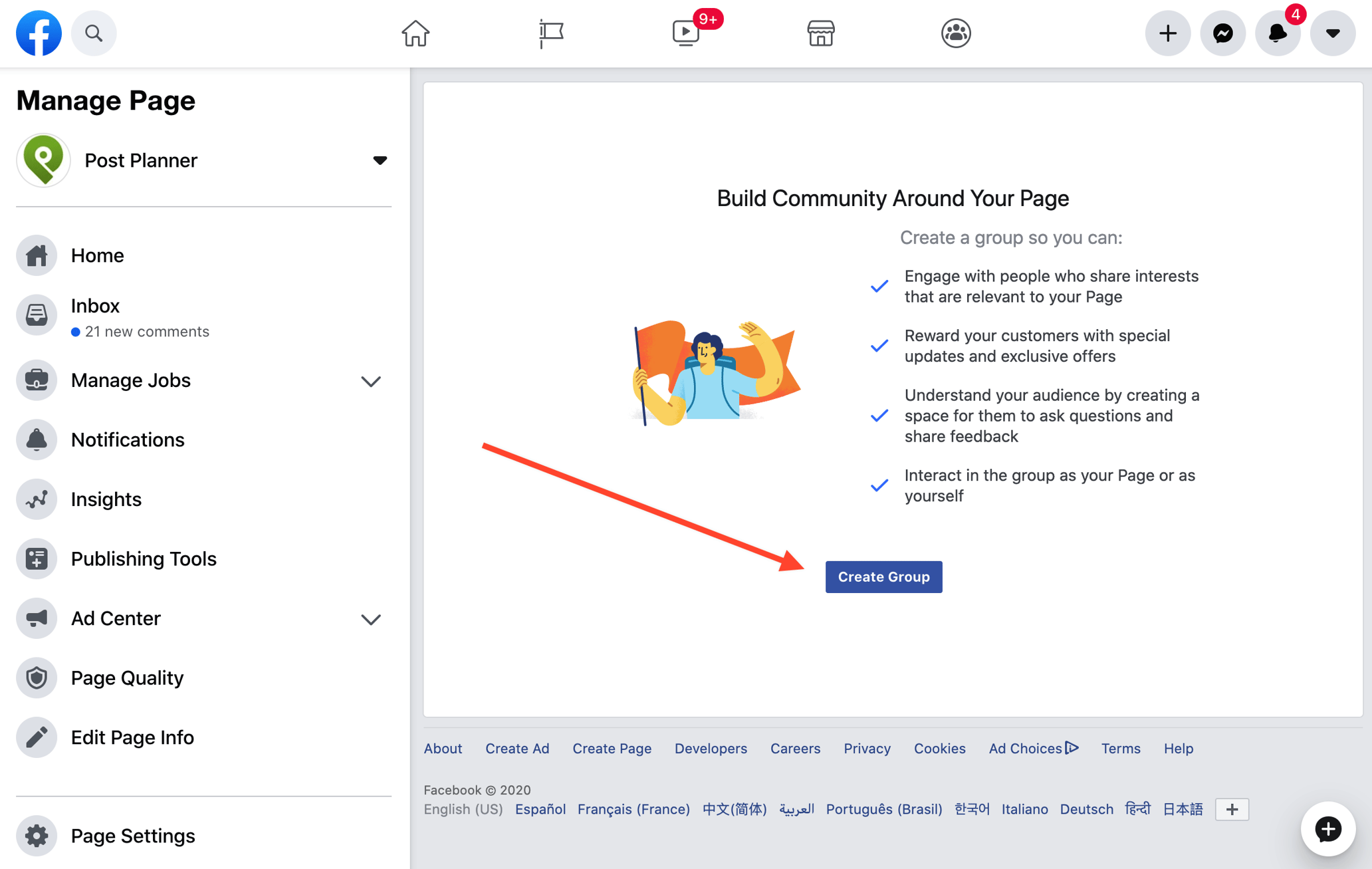1372x869 pixels.
Task: Switch language to 日本語
Action: 1183,809
